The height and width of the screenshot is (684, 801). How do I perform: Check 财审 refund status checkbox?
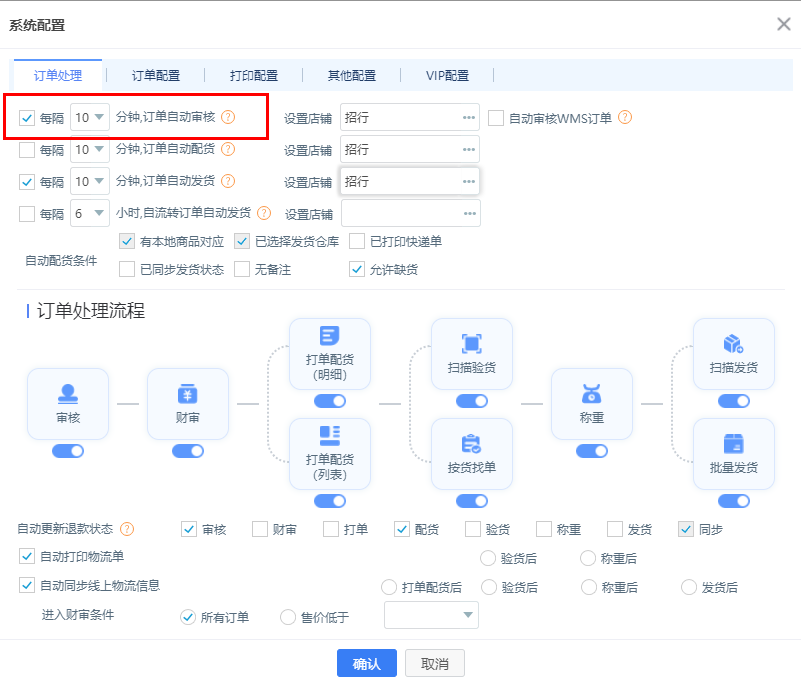(260, 529)
